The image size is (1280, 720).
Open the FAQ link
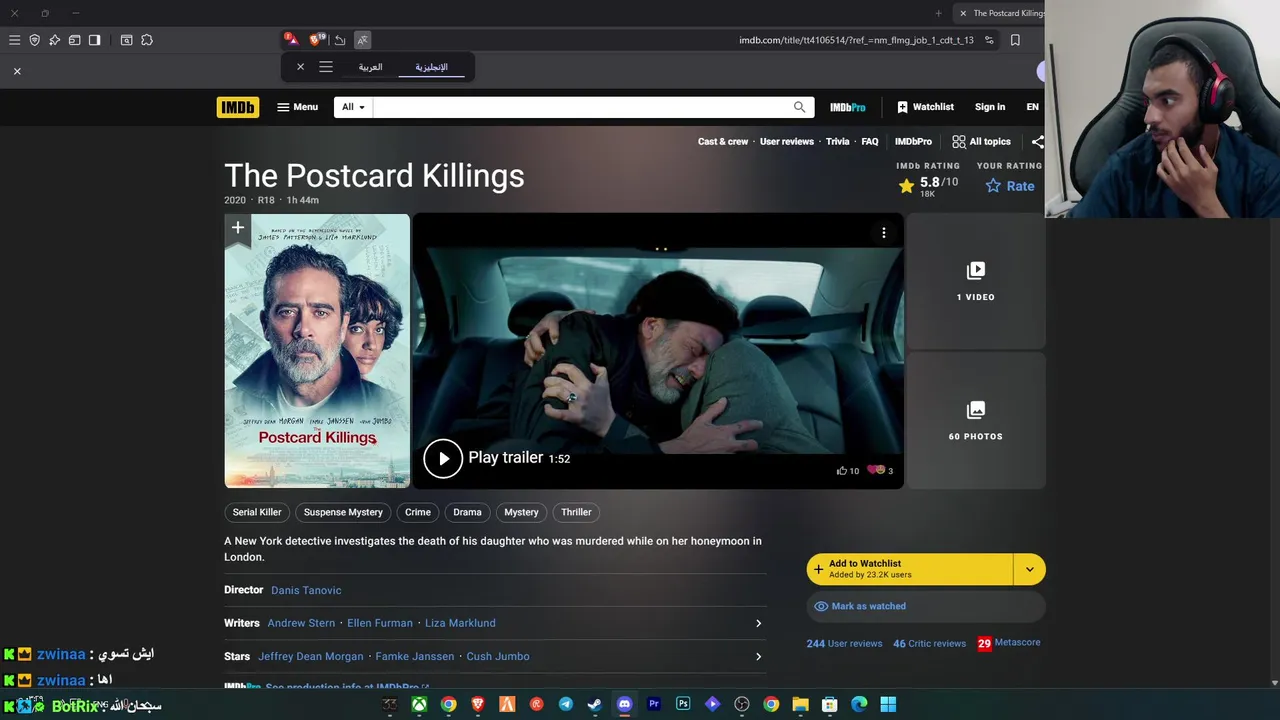pyautogui.click(x=870, y=142)
